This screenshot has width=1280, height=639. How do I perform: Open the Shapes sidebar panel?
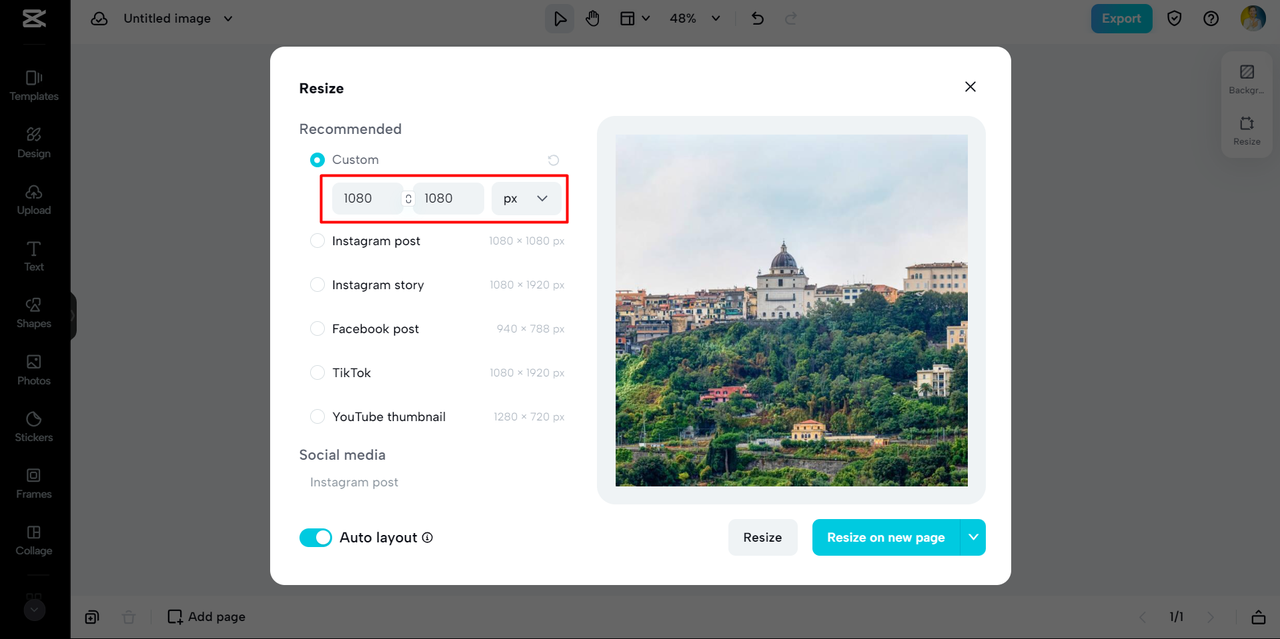click(x=34, y=313)
